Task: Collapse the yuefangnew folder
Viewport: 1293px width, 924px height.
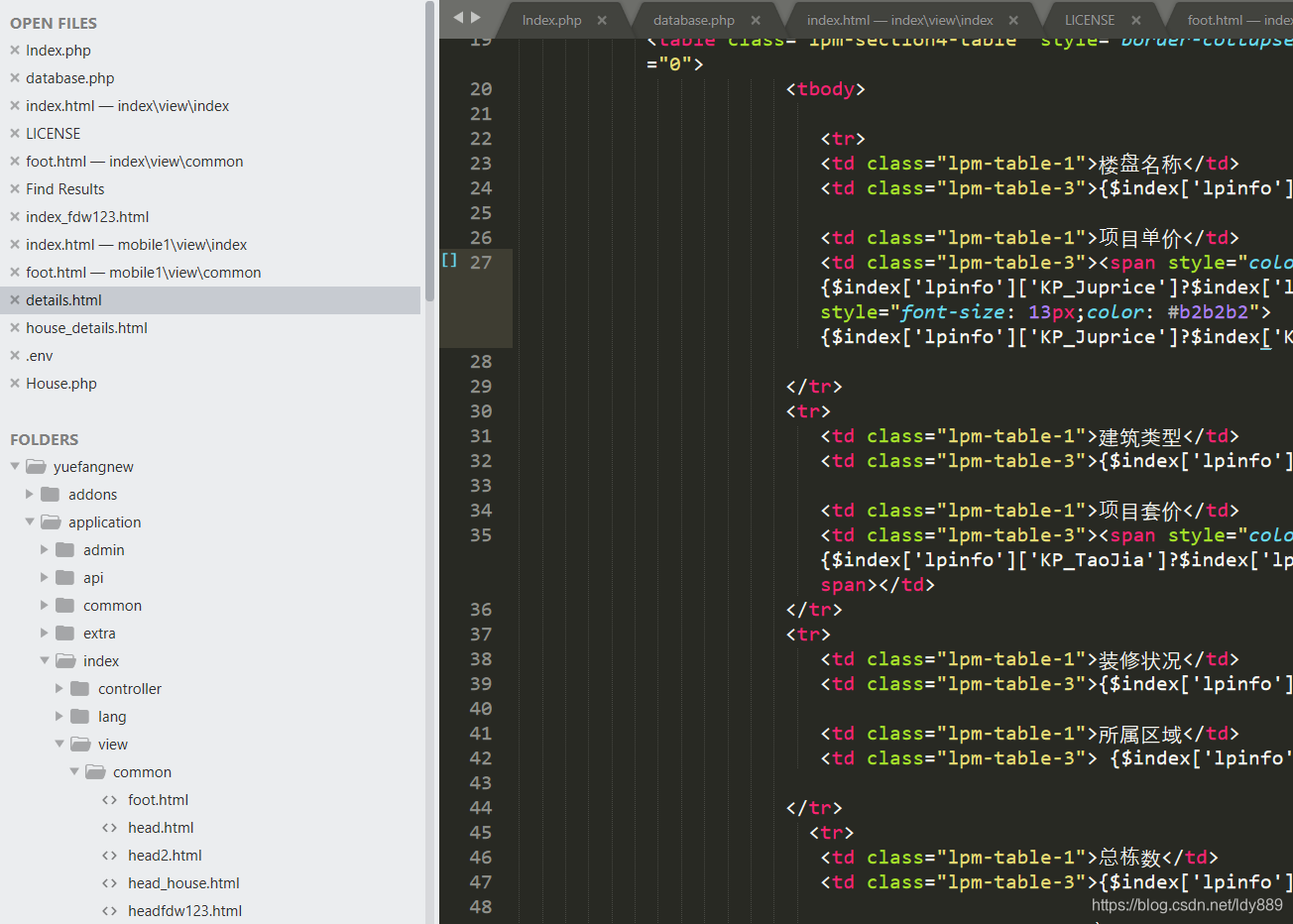Action: pyautogui.click(x=15, y=466)
